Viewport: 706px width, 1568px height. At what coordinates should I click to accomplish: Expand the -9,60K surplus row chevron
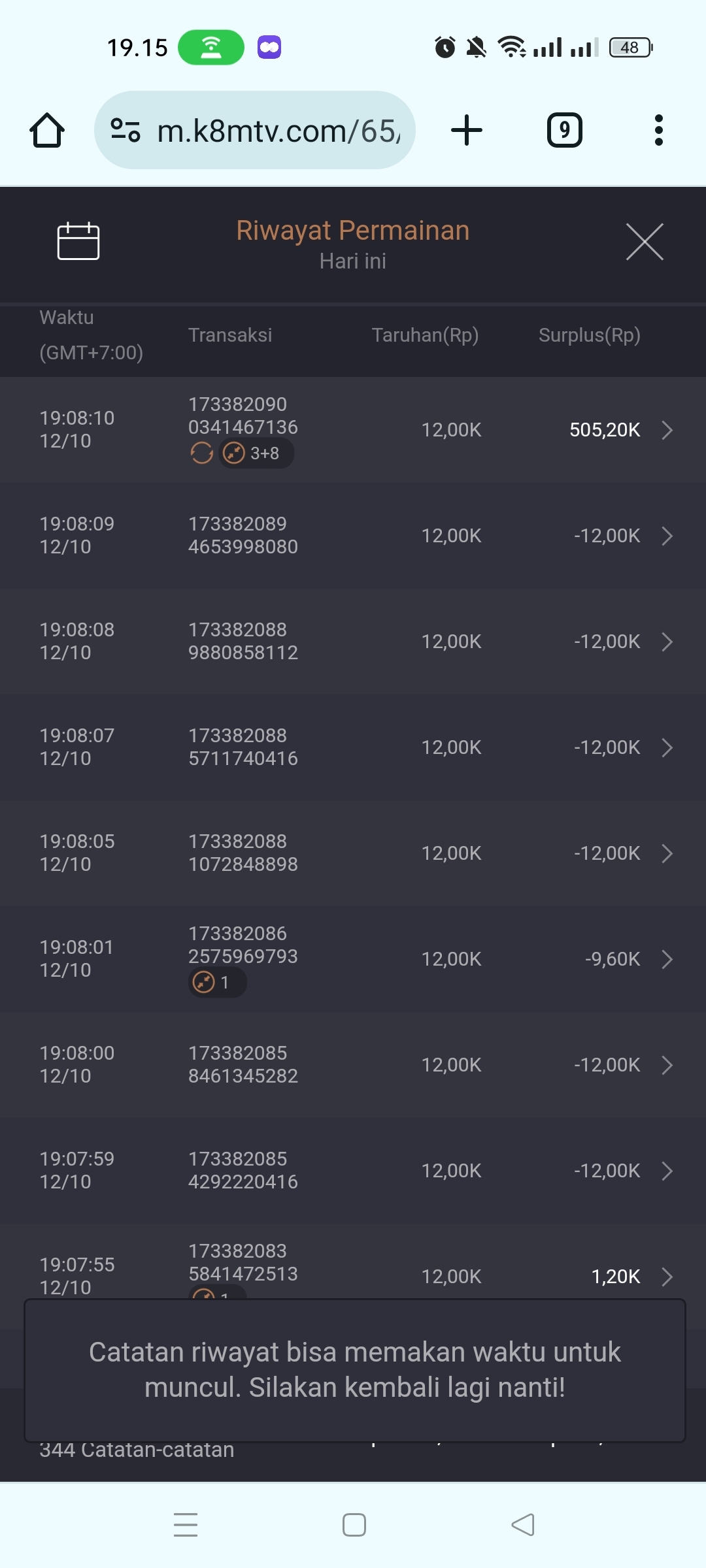[x=667, y=959]
